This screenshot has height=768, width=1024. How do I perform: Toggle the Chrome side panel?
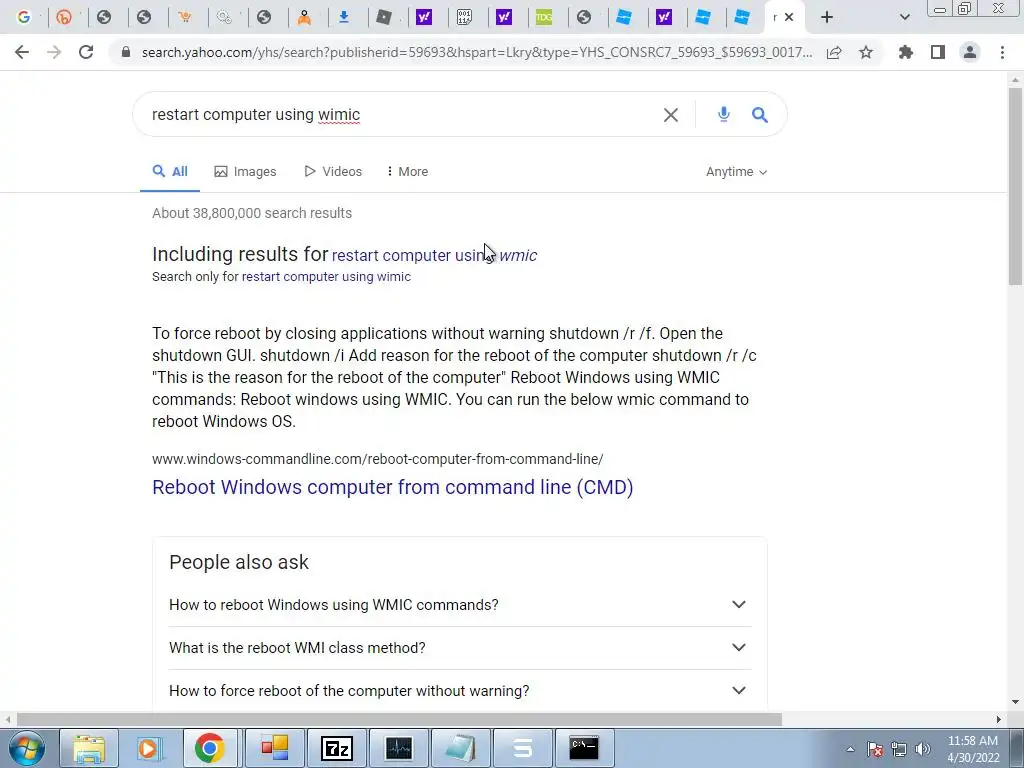pyautogui.click(x=938, y=52)
